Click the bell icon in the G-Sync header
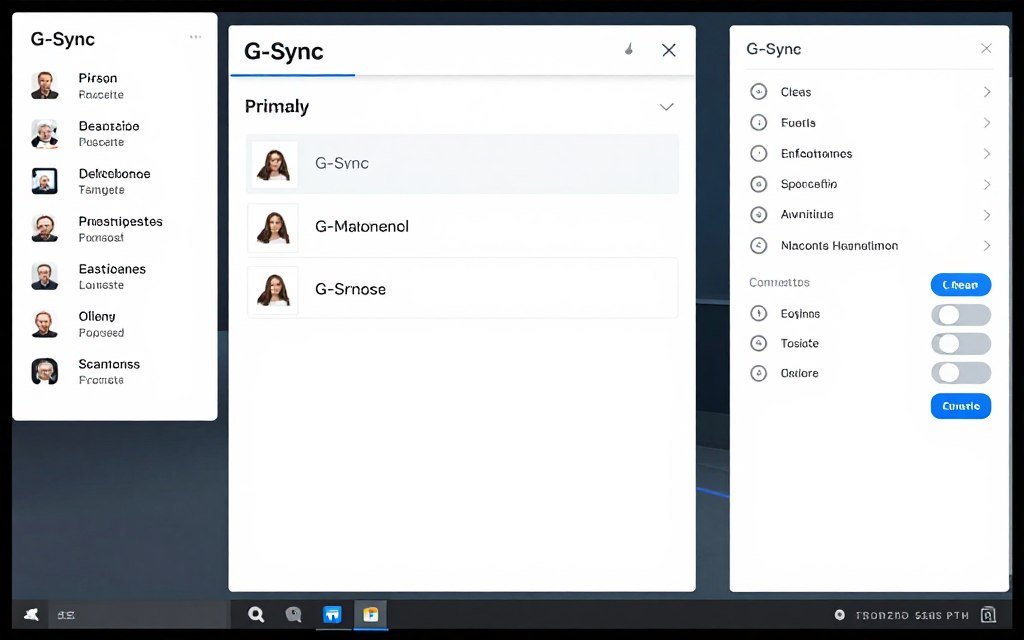Viewport: 1024px width, 640px height. tap(629, 49)
